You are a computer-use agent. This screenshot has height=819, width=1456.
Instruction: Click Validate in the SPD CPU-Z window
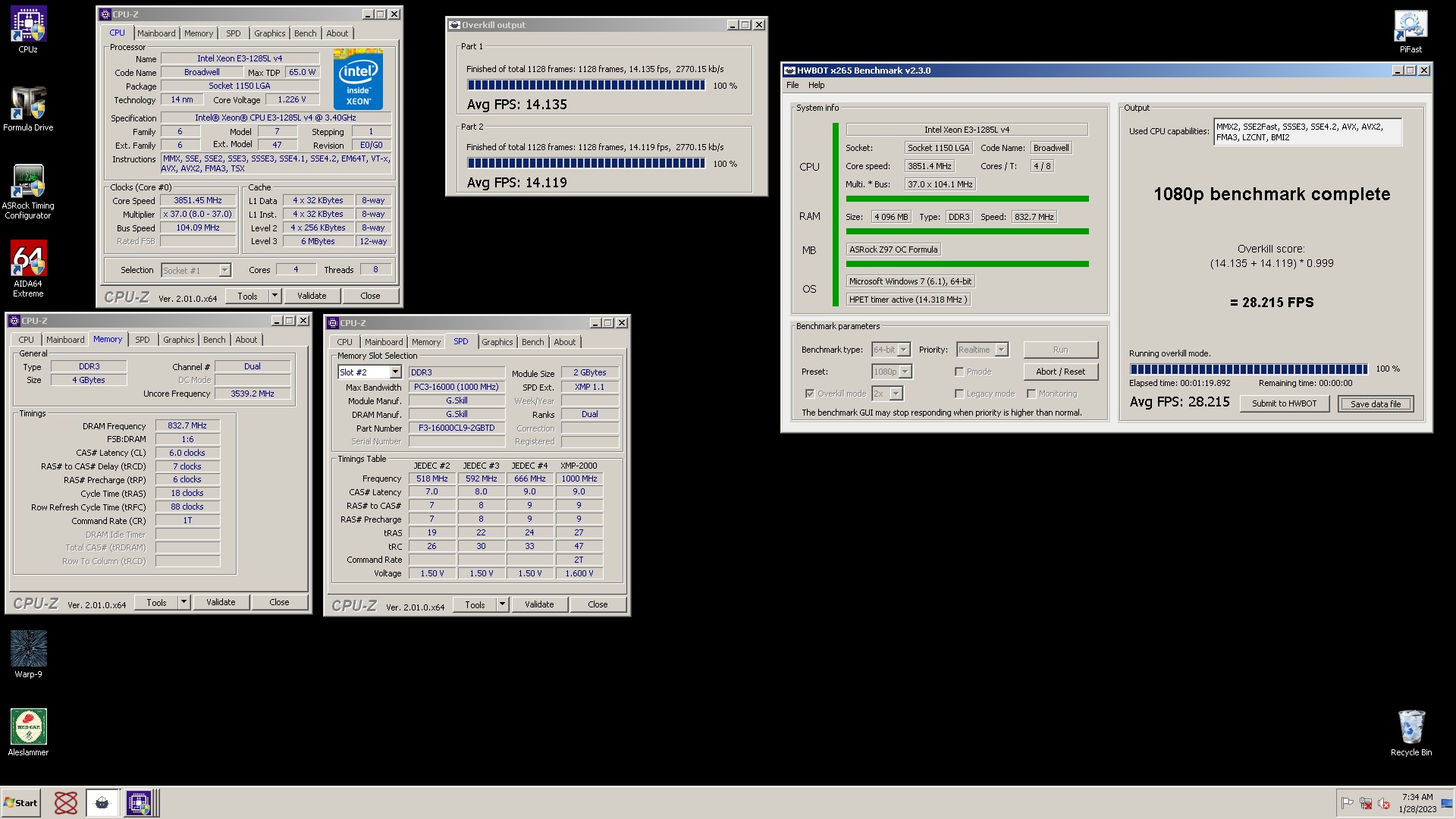(539, 604)
